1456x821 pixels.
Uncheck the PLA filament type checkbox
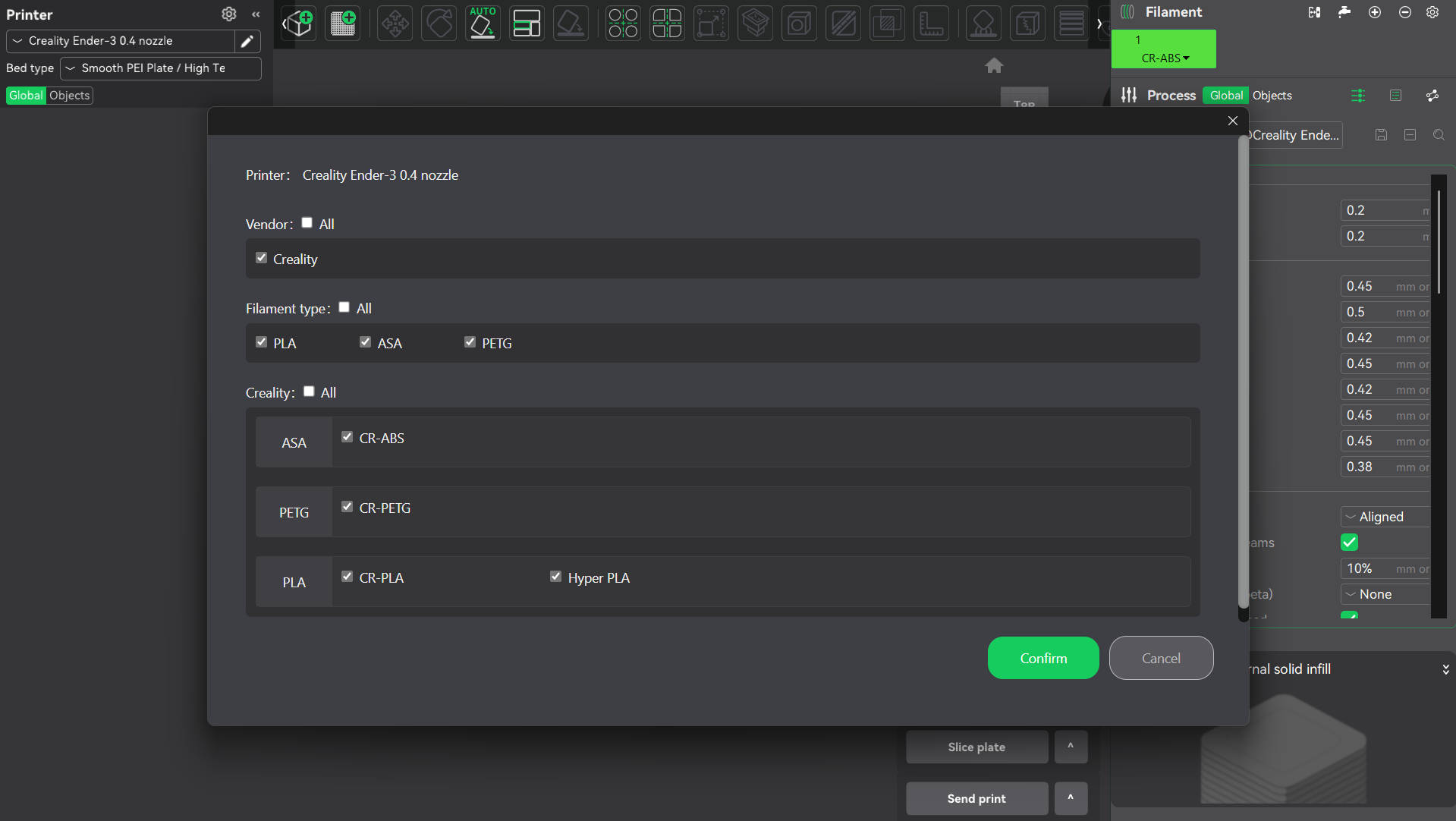(261, 342)
